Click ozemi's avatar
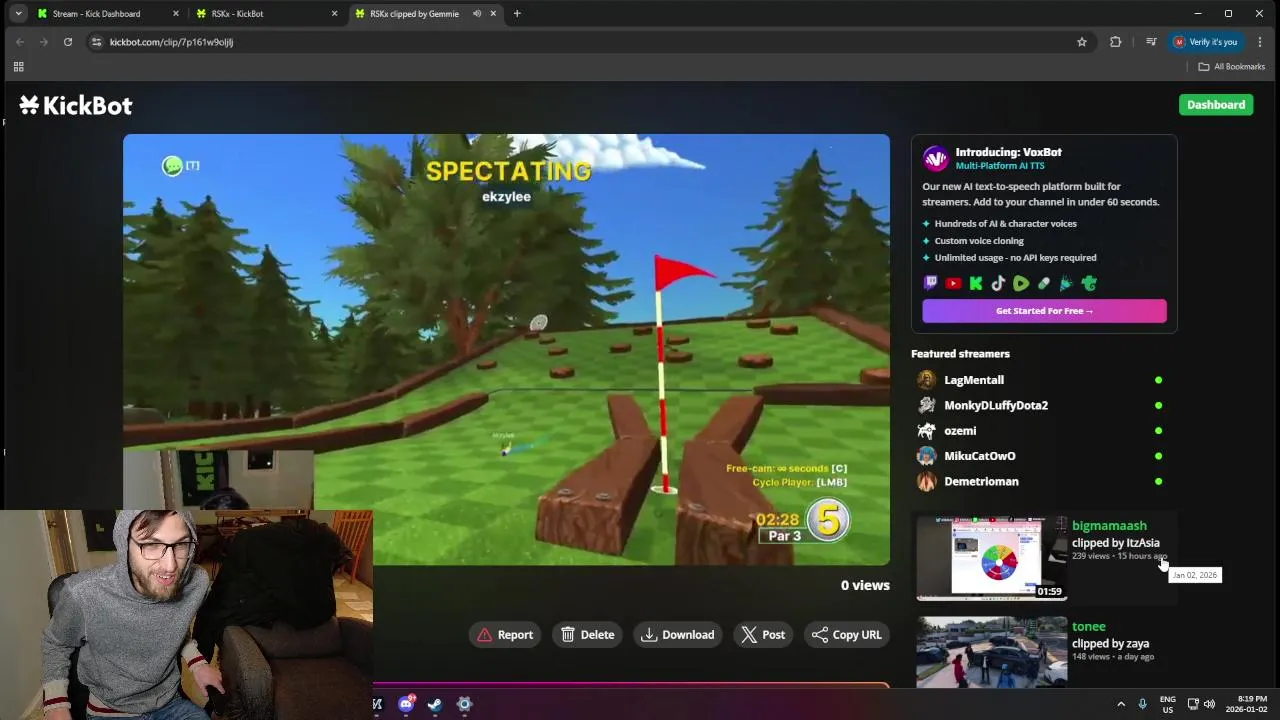Image resolution: width=1280 pixels, height=720 pixels. click(927, 431)
